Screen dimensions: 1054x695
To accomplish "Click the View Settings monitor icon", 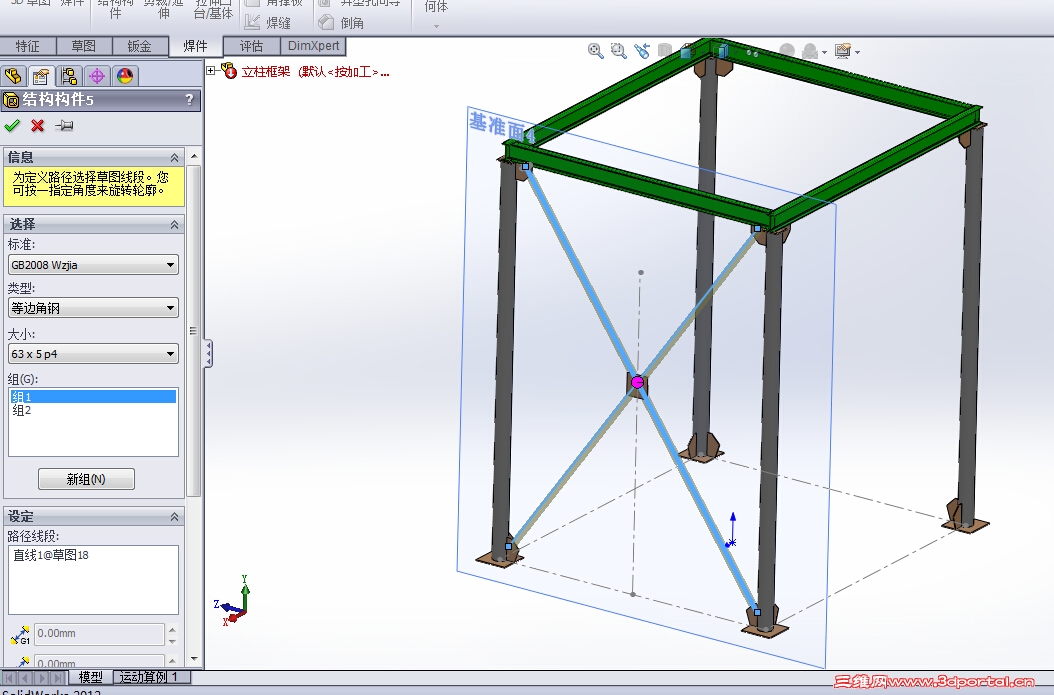I will click(843, 51).
